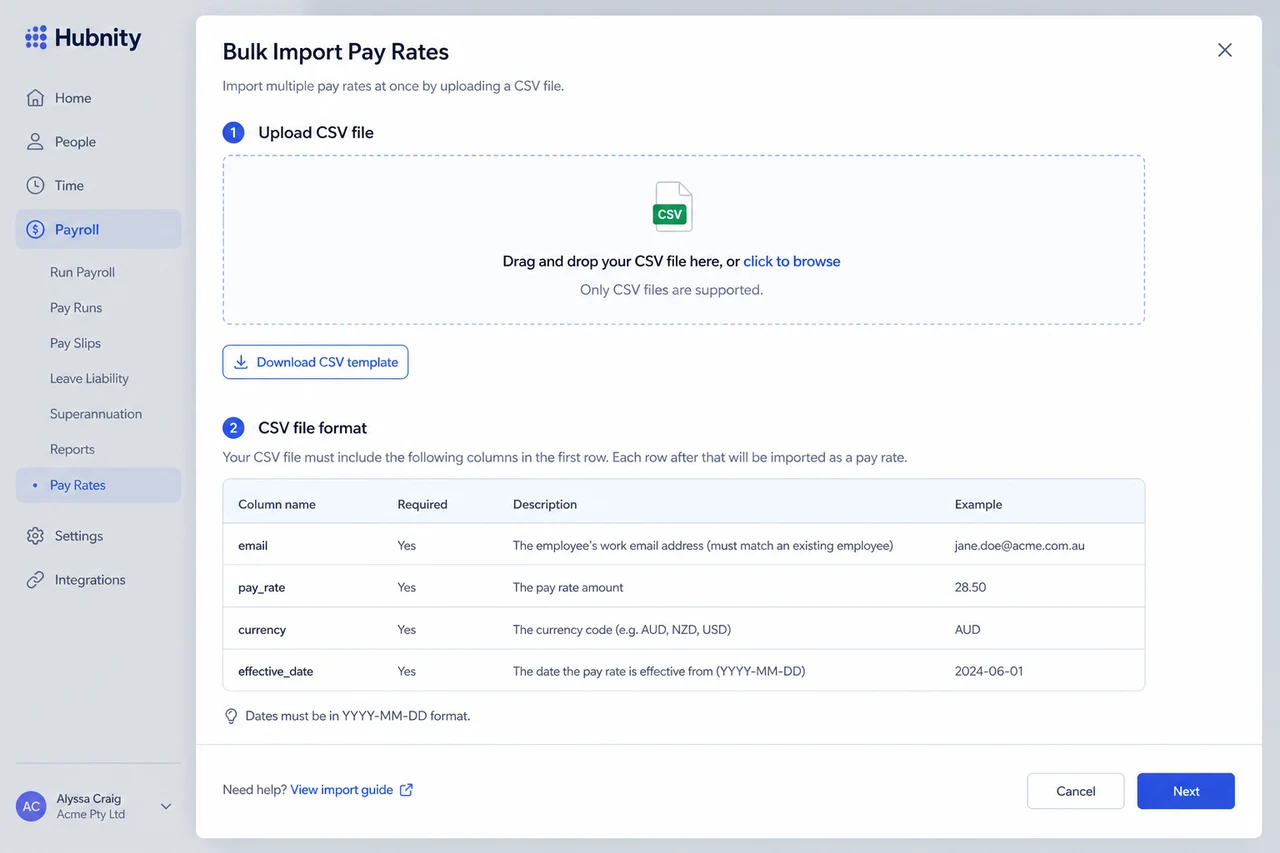Viewport: 1280px width, 853px height.
Task: Click 'Only CSV files are supported.' text
Action: coord(671,290)
